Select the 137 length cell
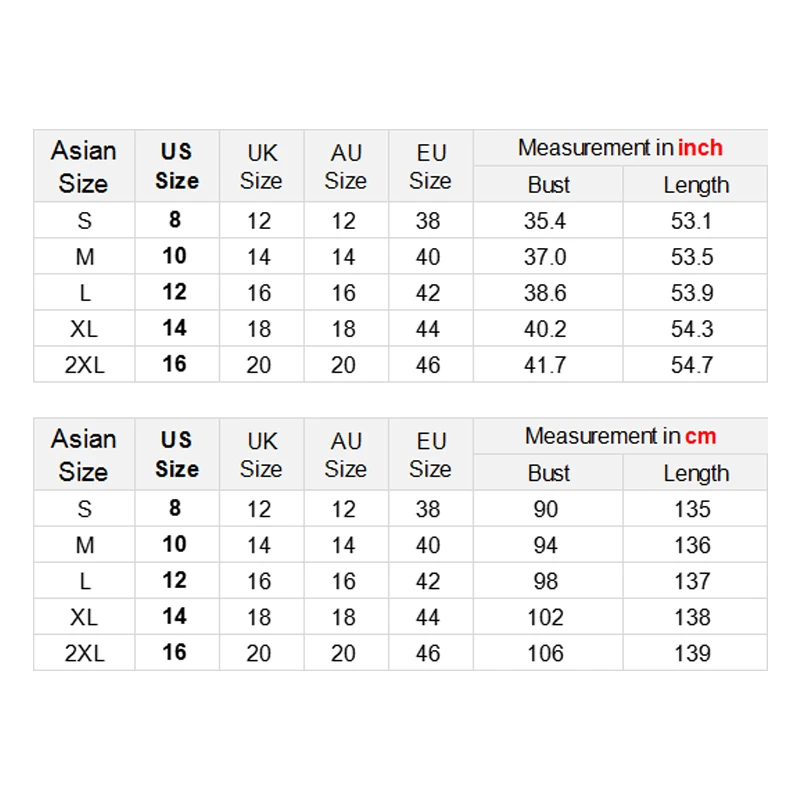Image resolution: width=800 pixels, height=800 pixels. coord(692,581)
